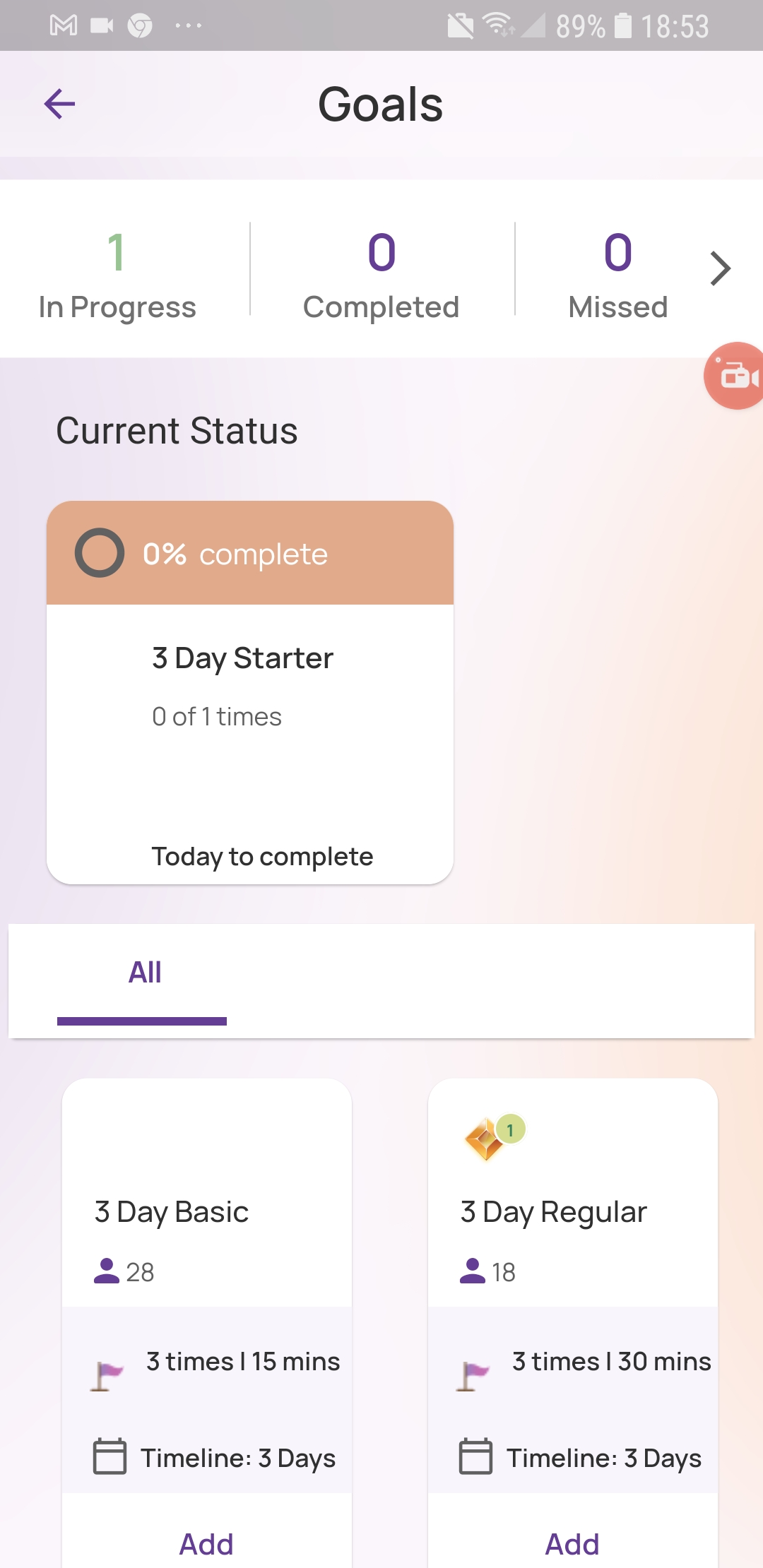Open the red video recorder floating button
This screenshot has width=763, height=1568.
click(736, 376)
